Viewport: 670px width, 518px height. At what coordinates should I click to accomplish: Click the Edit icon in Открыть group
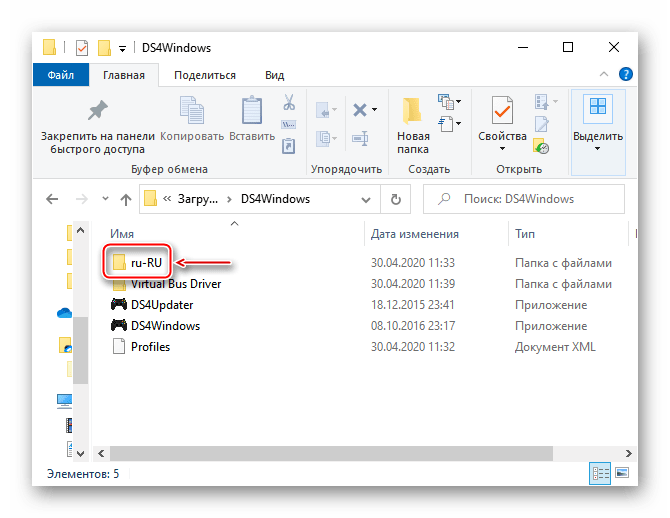(x=541, y=125)
